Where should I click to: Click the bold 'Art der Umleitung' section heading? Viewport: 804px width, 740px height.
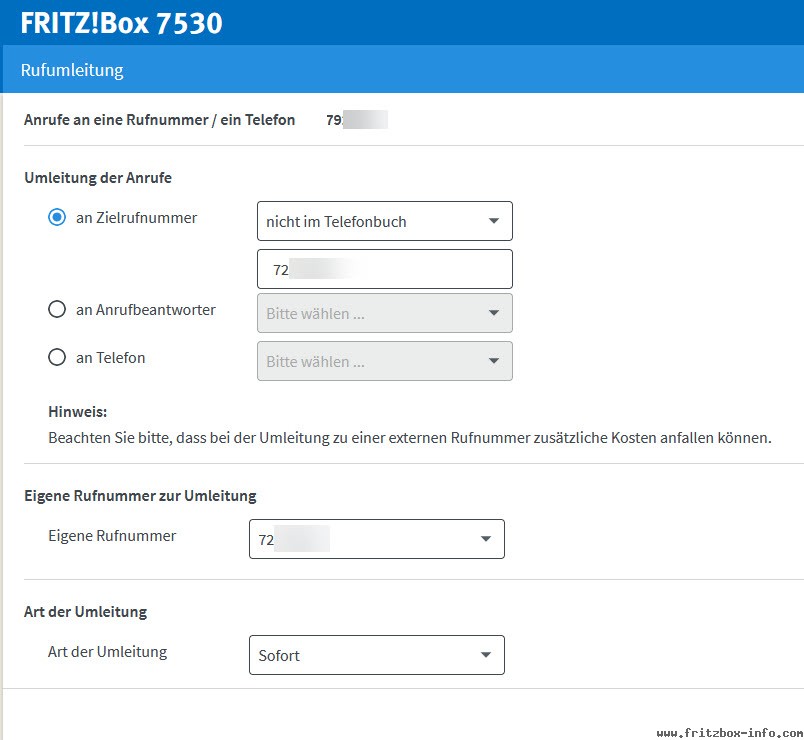pos(86,612)
